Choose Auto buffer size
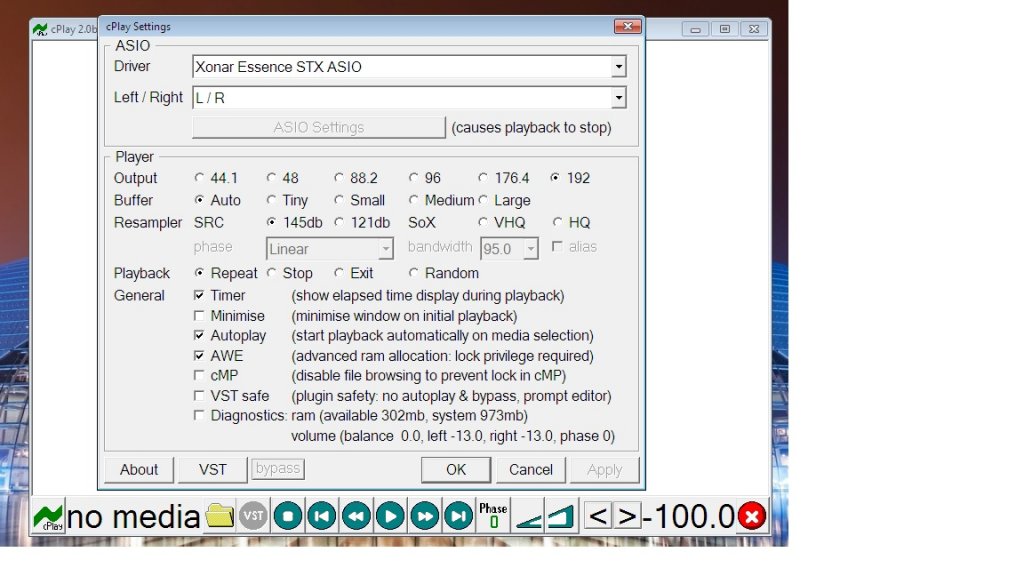The width and height of the screenshot is (1024, 576). [x=217, y=200]
